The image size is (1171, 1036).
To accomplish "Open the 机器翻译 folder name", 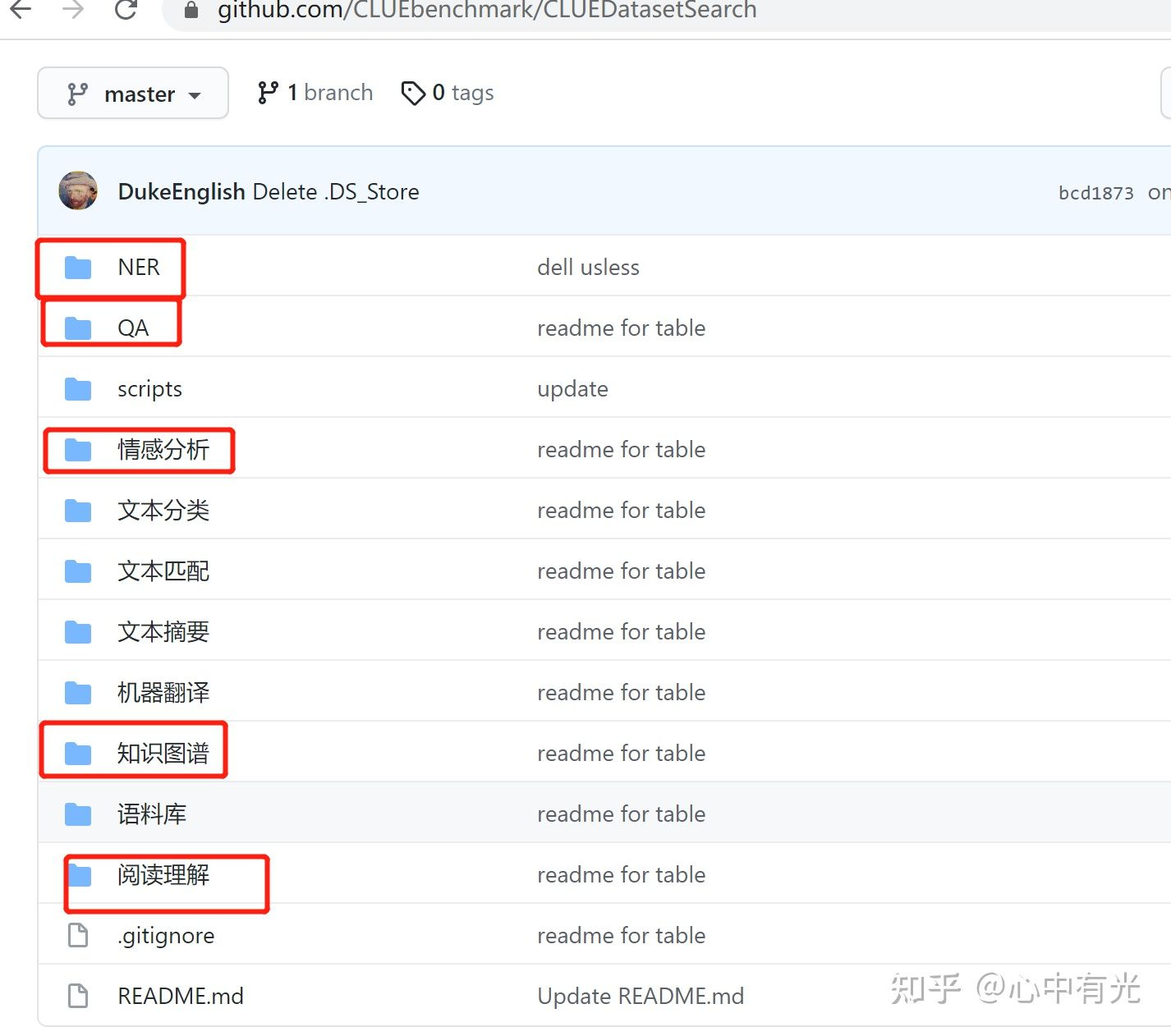I will 163,693.
